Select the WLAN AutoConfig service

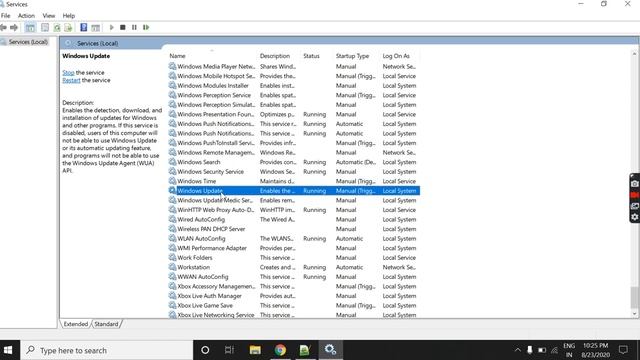pos(294,238)
